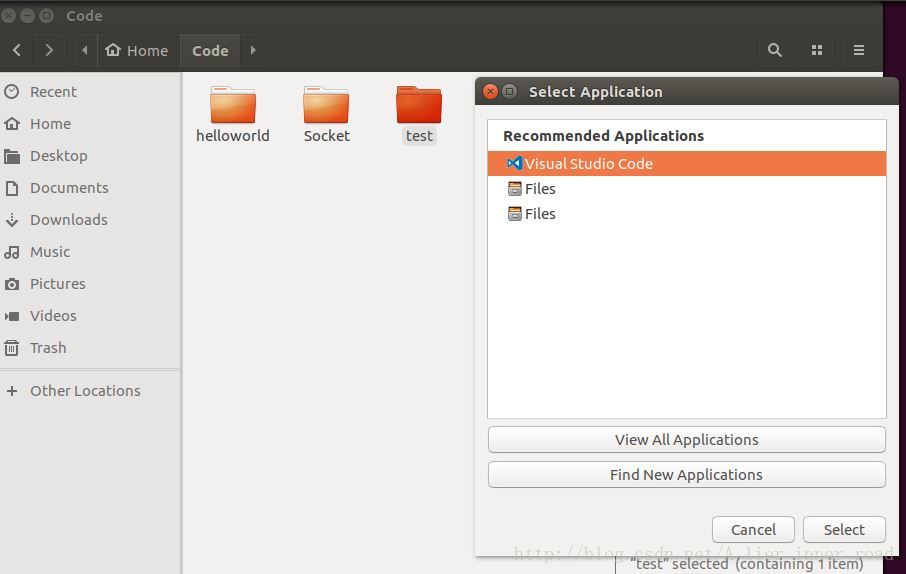Choose the second Files application entry

pyautogui.click(x=686, y=214)
